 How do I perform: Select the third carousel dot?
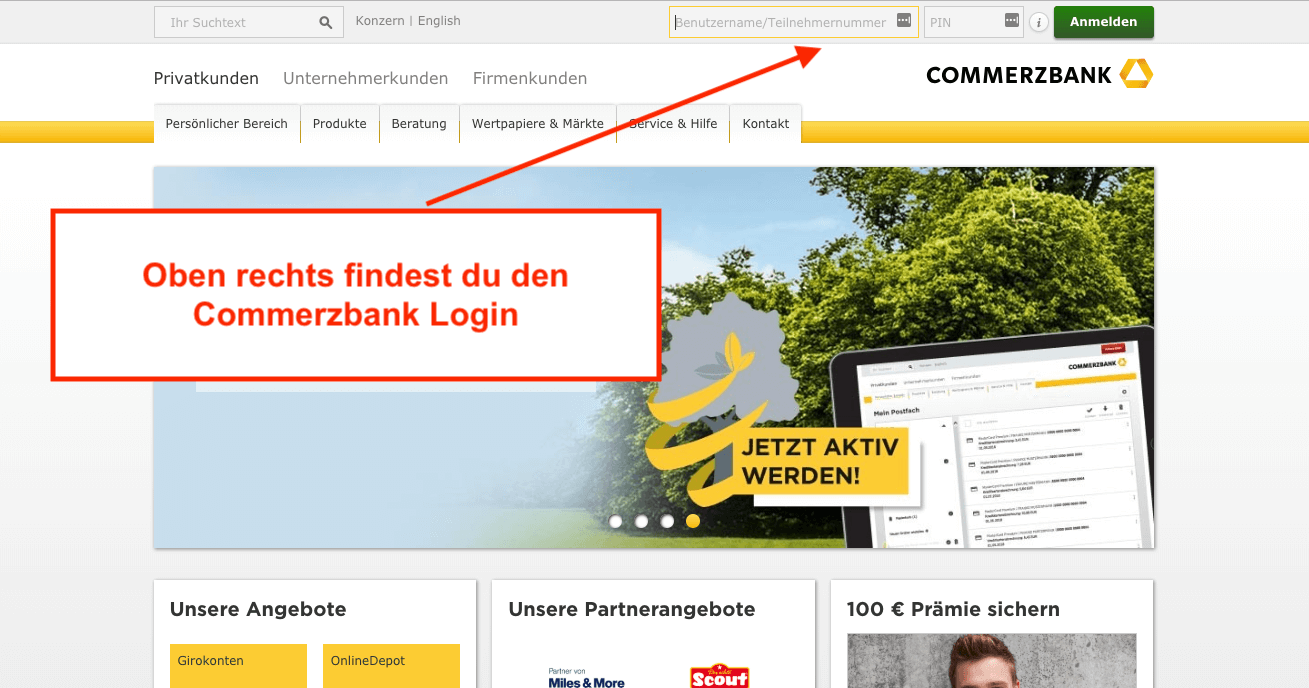point(667,521)
